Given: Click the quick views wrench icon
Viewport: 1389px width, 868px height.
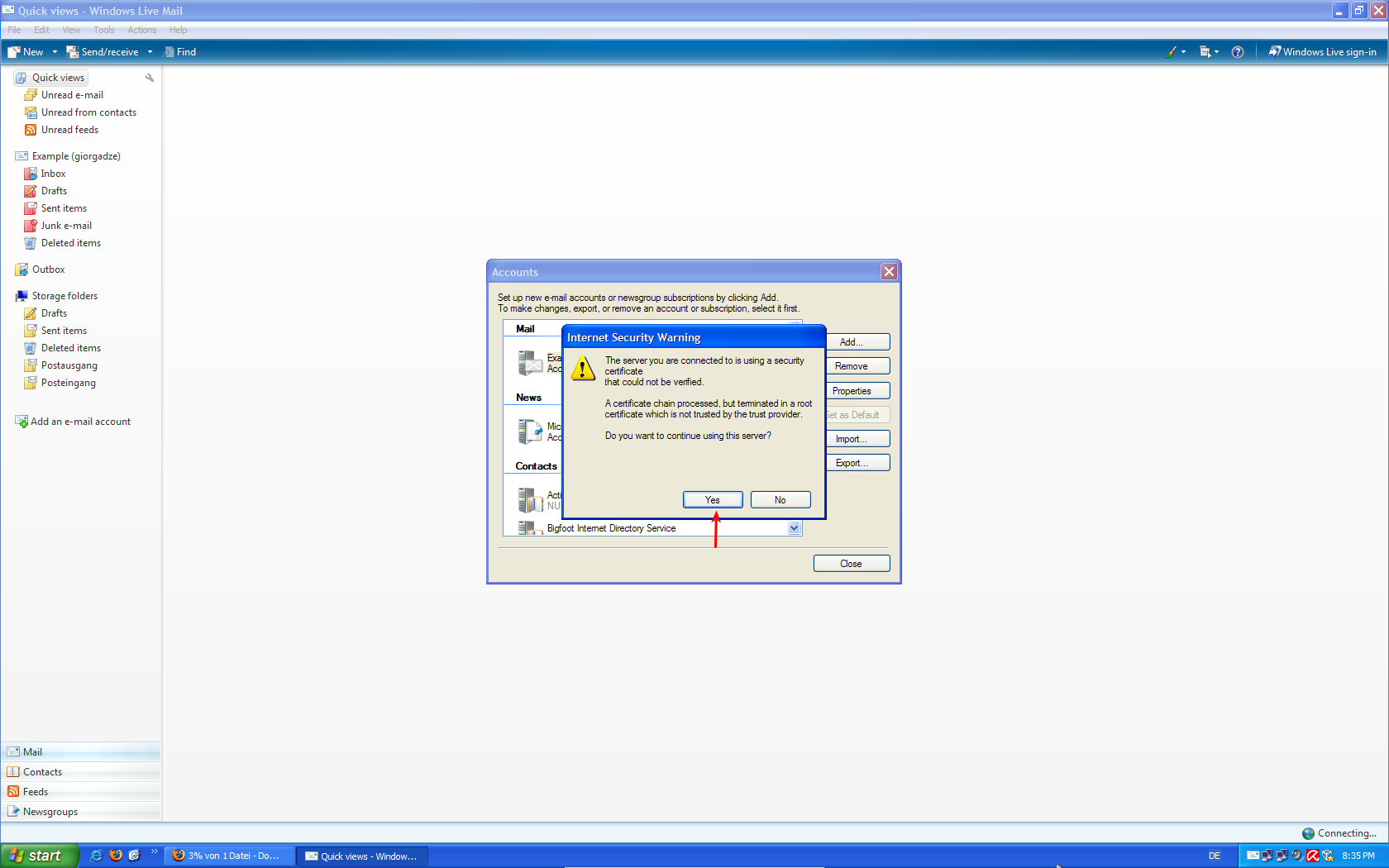Looking at the screenshot, I should click(x=150, y=78).
